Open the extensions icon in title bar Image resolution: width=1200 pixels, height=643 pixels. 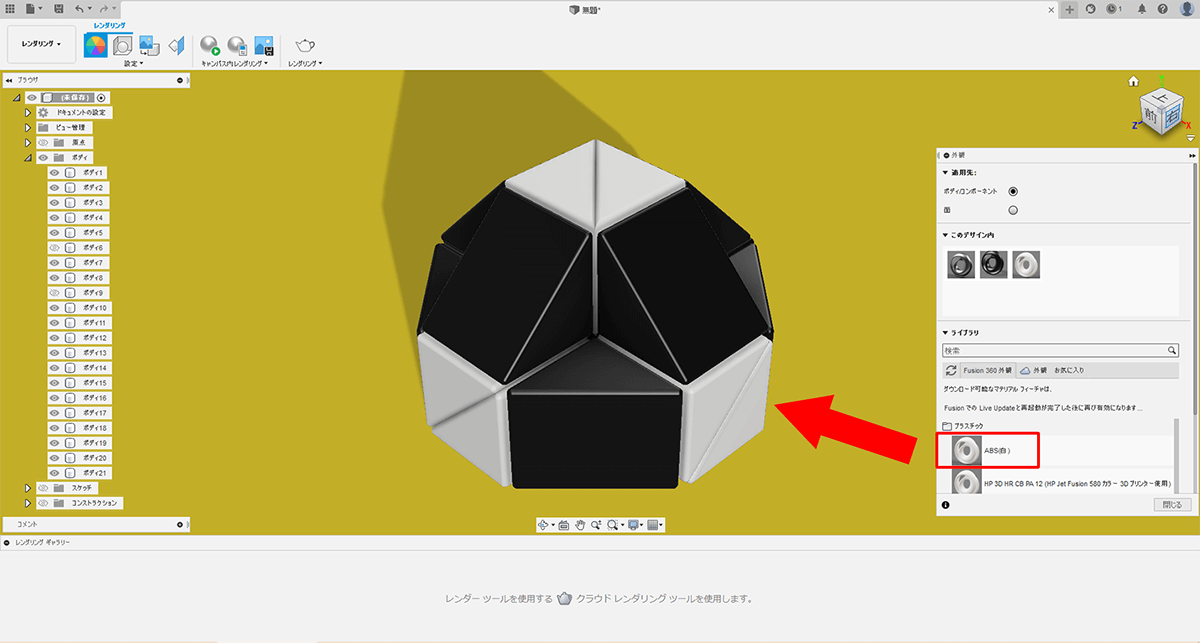pos(1091,8)
